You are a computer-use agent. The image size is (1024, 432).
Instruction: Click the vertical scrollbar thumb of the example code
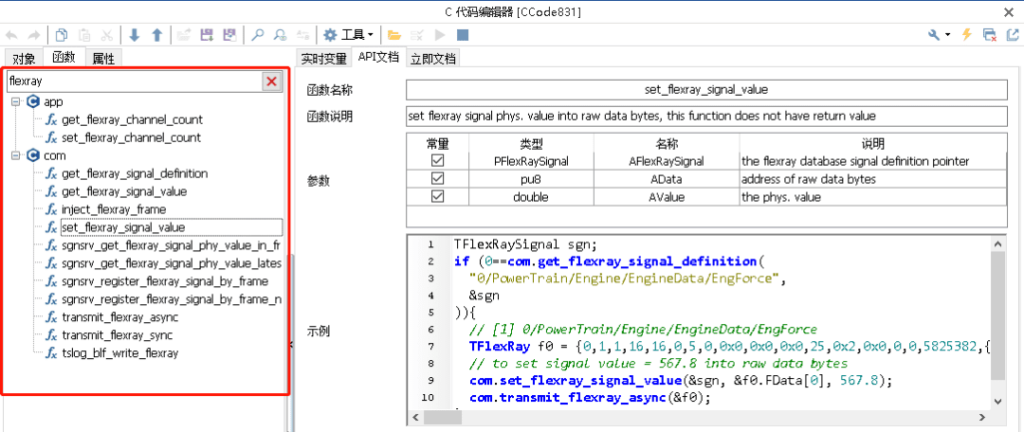[x=999, y=316]
